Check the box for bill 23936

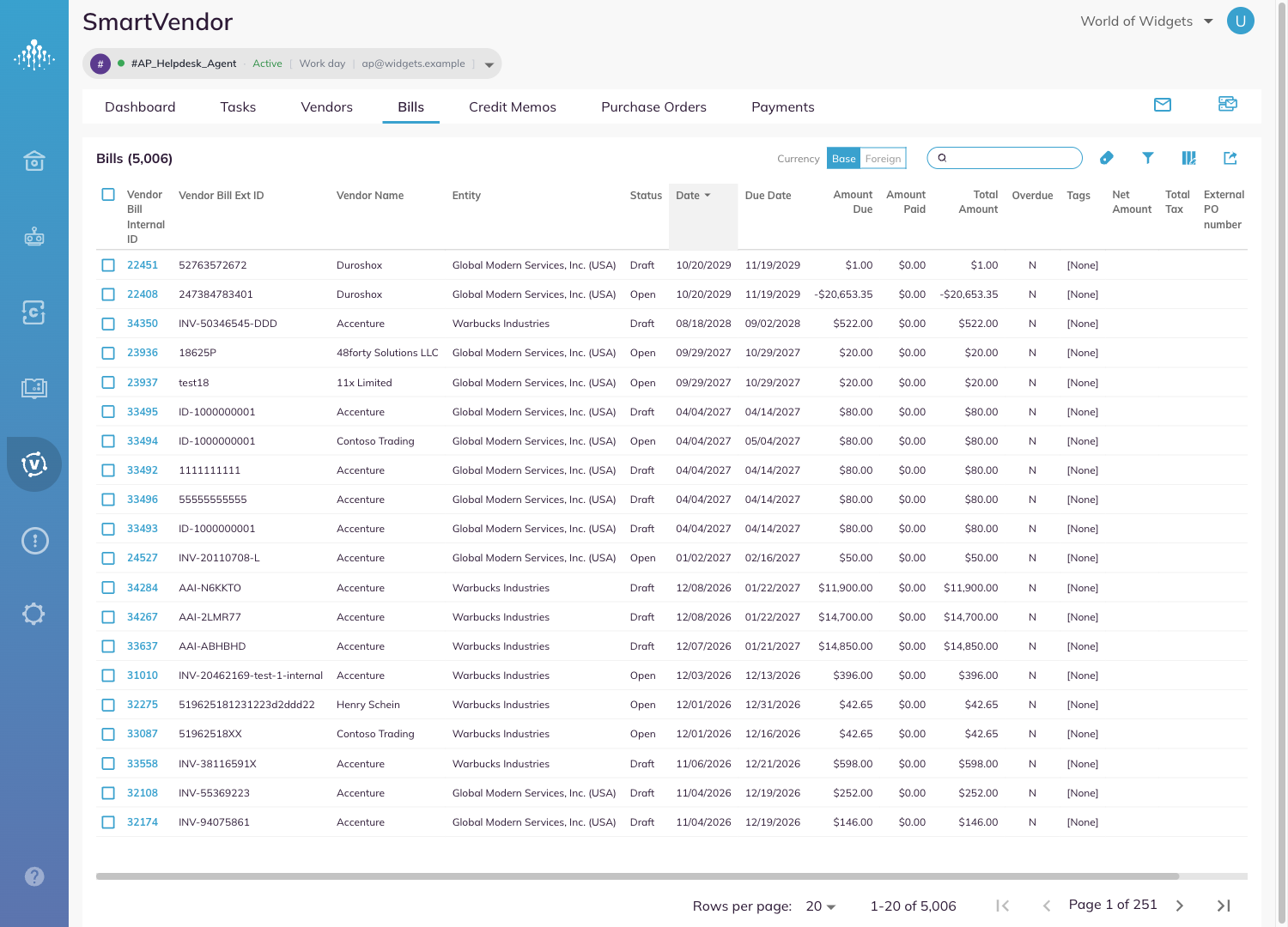tap(108, 353)
